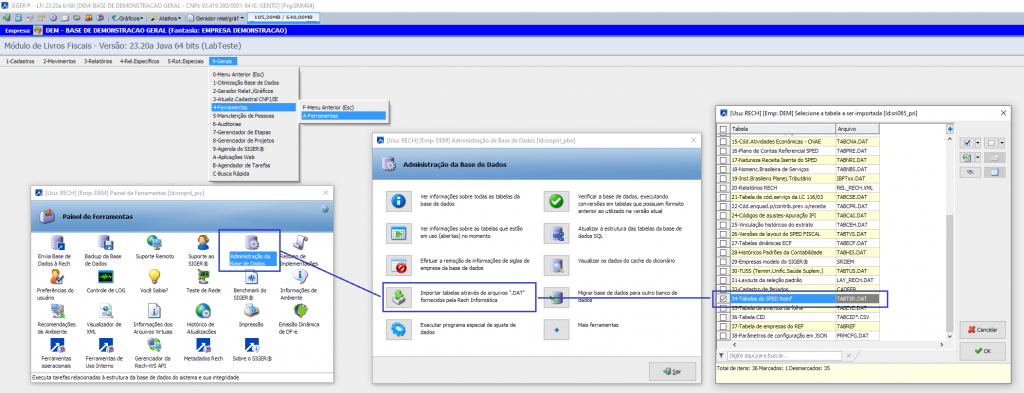The image size is (1024, 393).
Task: Uncheck the 34-Tabelas do SPED Reinf checkbox
Action: click(x=723, y=298)
